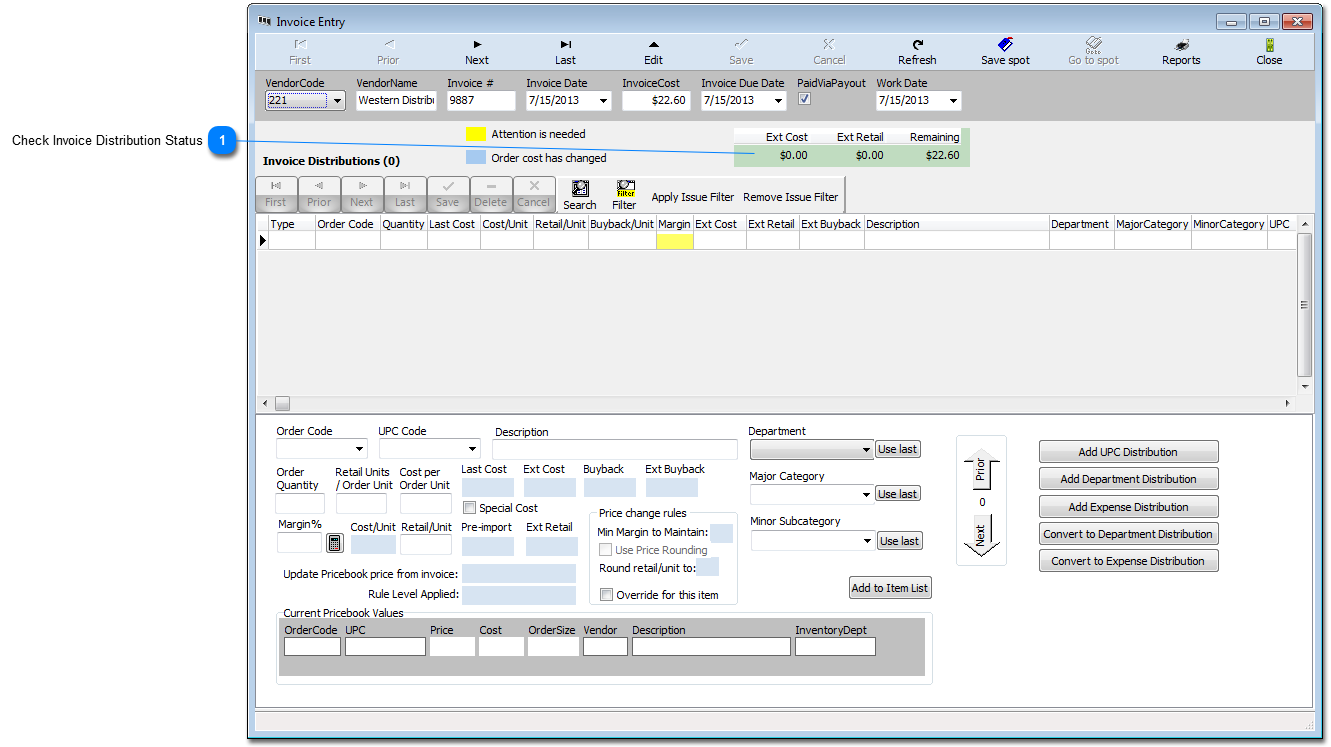Expand the Major Category dropdown
Screen dimensions: 1331x747
(x=866, y=495)
